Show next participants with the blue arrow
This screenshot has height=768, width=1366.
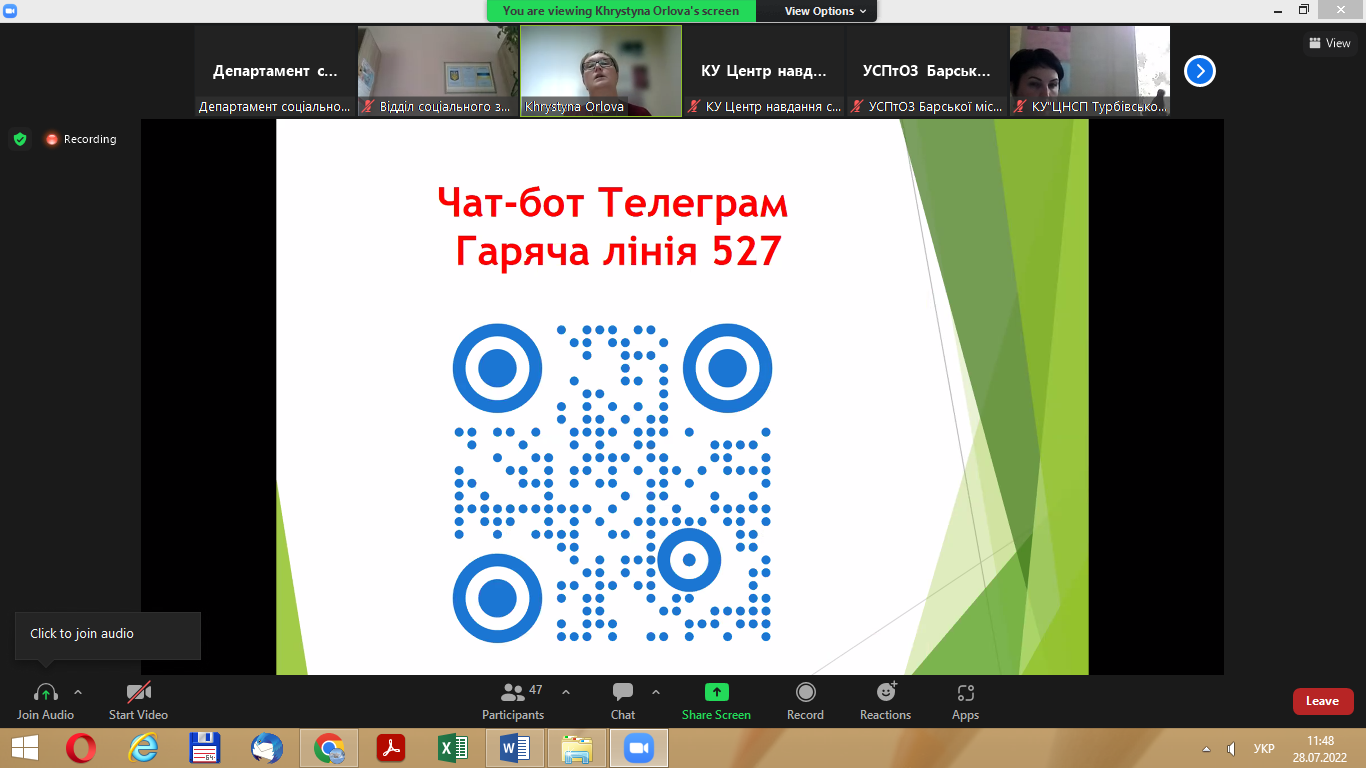tap(1200, 71)
